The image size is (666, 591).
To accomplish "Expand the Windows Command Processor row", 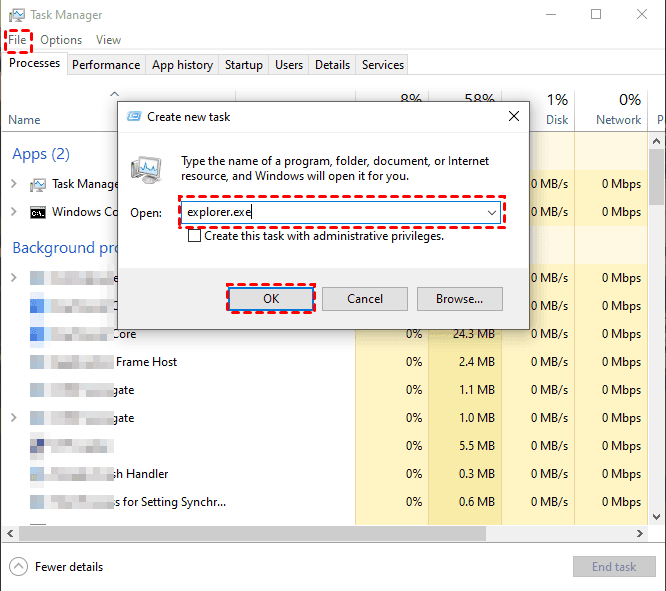I will 14,212.
